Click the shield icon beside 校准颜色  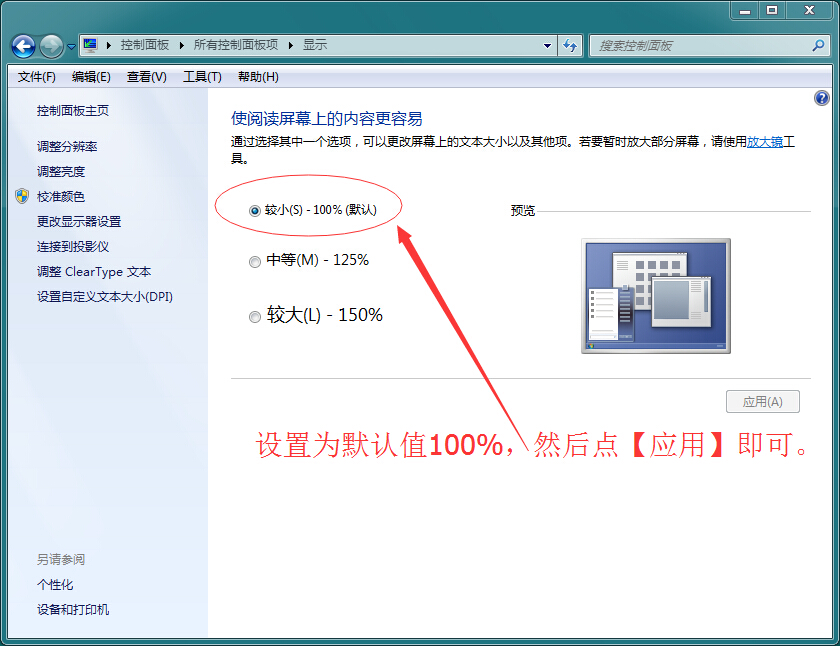pyautogui.click(x=23, y=197)
